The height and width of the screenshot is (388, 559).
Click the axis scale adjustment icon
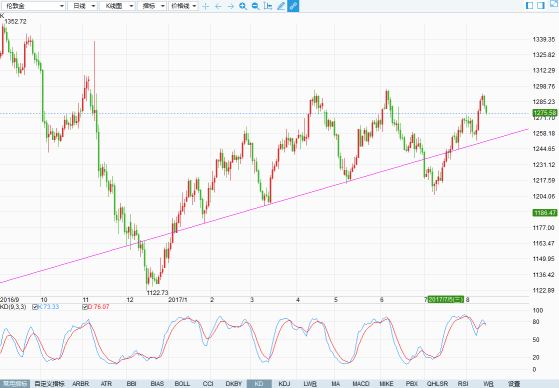coord(268,6)
